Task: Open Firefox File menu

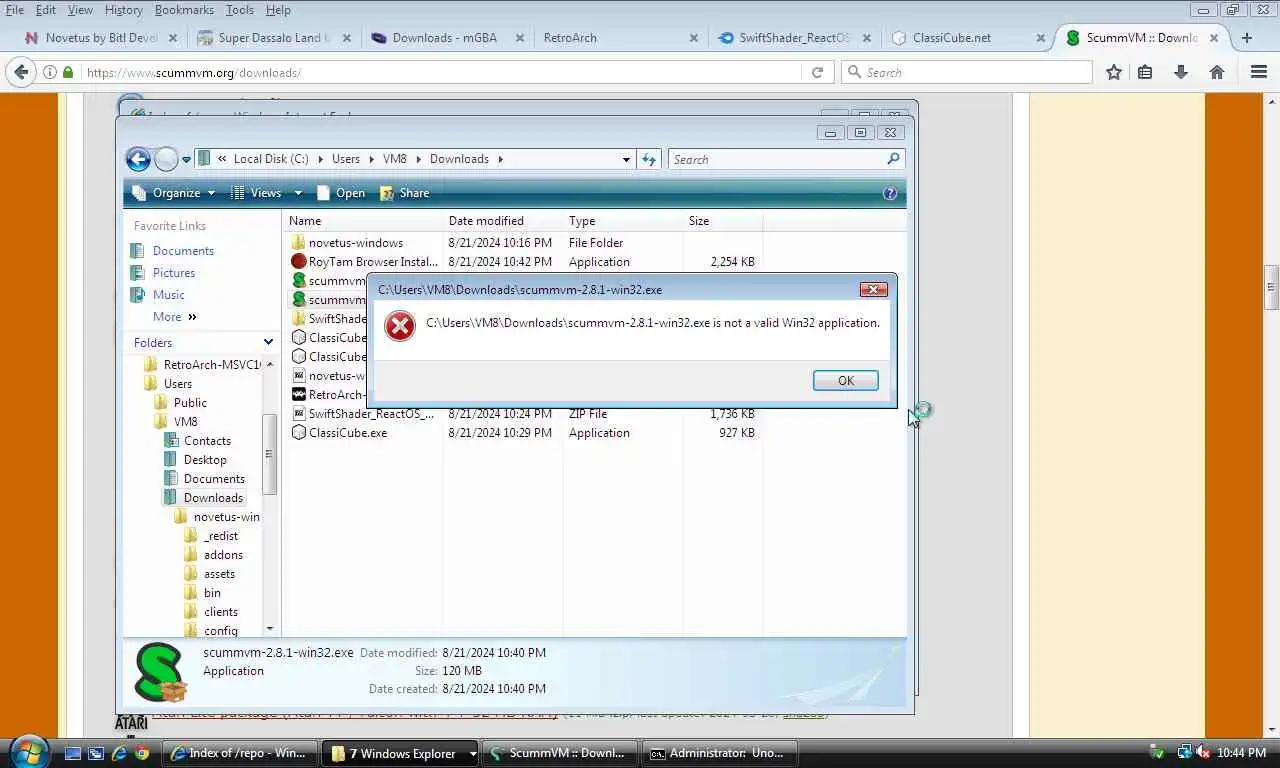Action: point(15,10)
